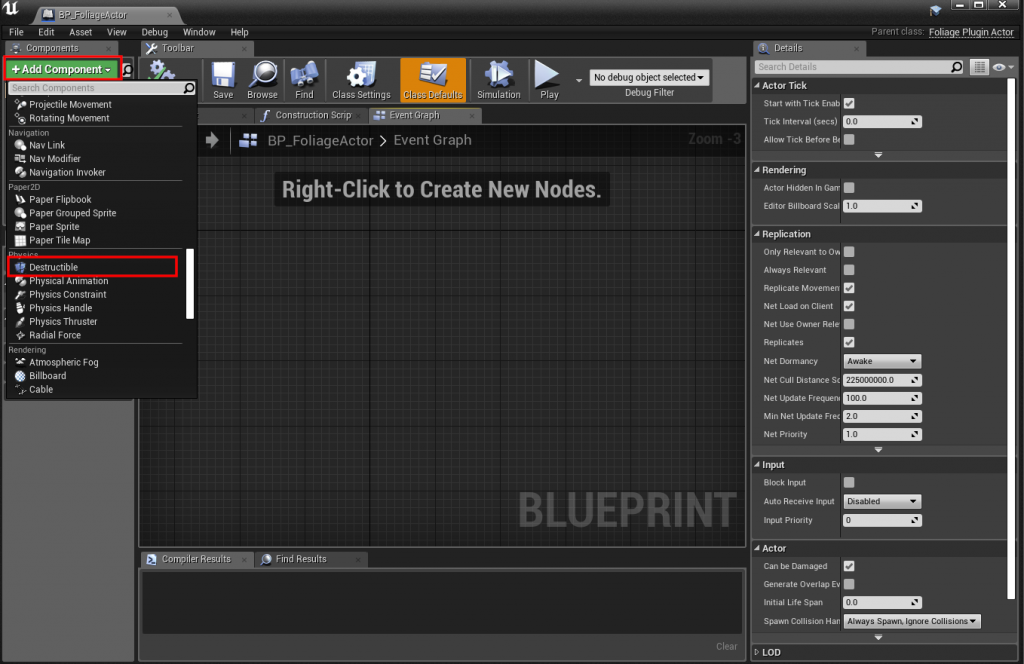Viewport: 1024px width, 664px height.
Task: Add a Projectile Movement component
Action: point(71,104)
